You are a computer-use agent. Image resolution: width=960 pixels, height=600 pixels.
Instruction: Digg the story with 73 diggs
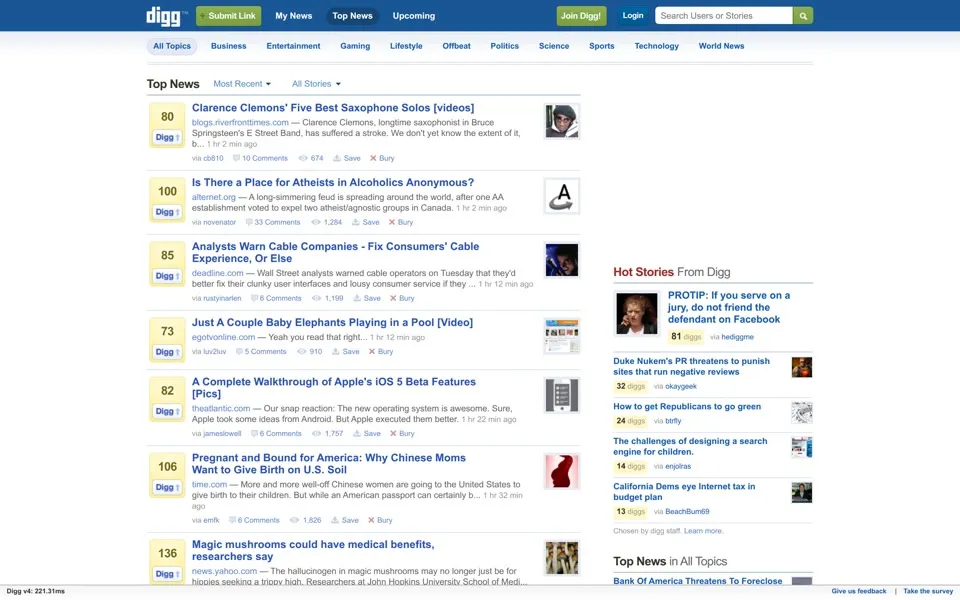tap(167, 352)
